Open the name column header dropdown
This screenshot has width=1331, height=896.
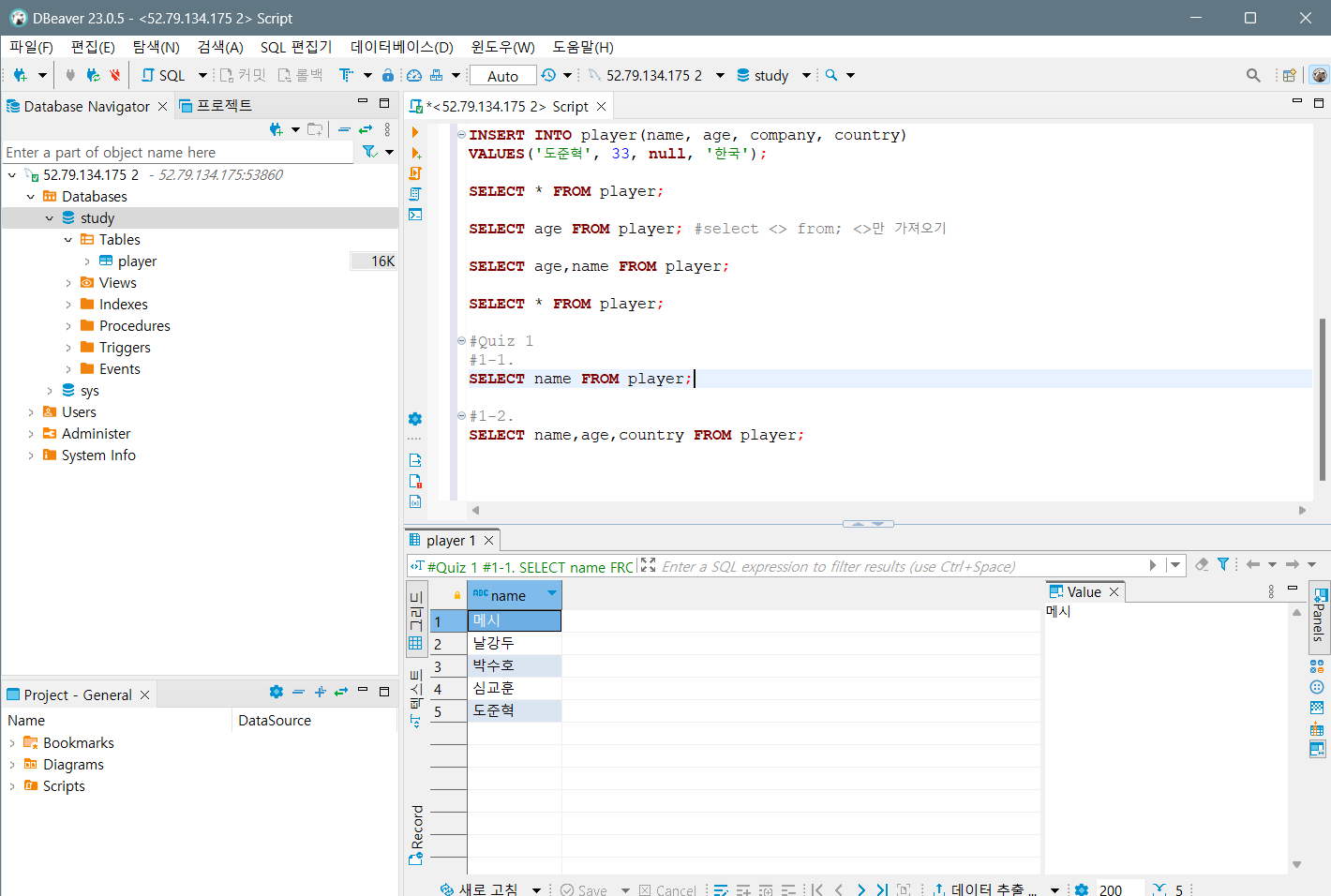[551, 594]
